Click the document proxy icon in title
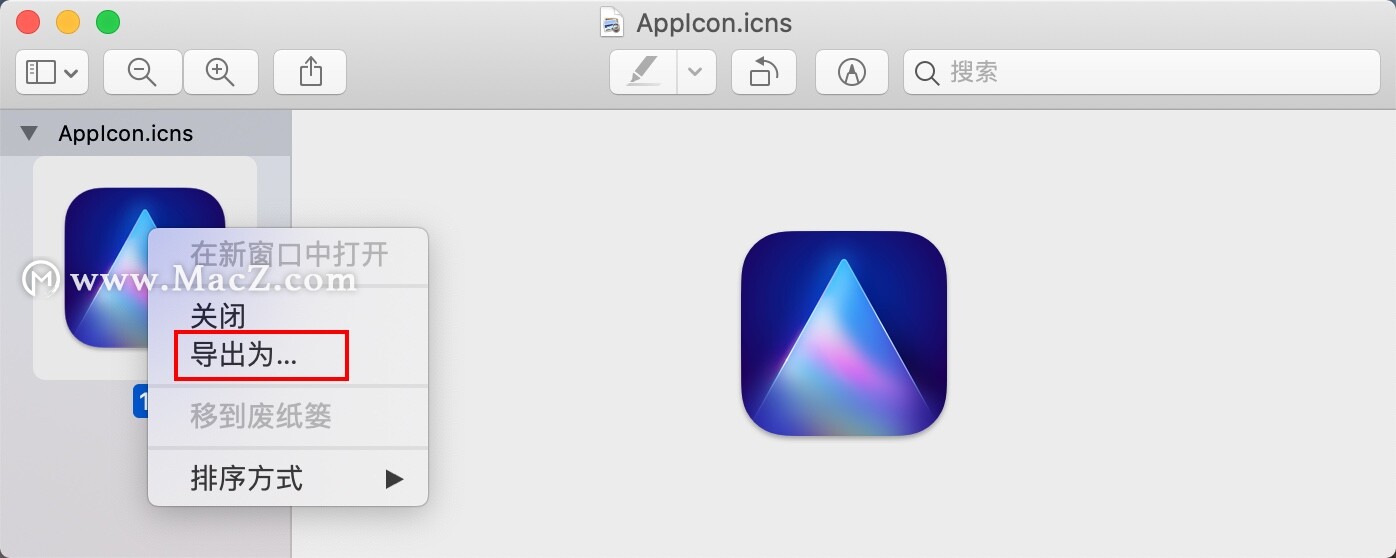Viewport: 1396px width, 558px height. pyautogui.click(x=611, y=21)
